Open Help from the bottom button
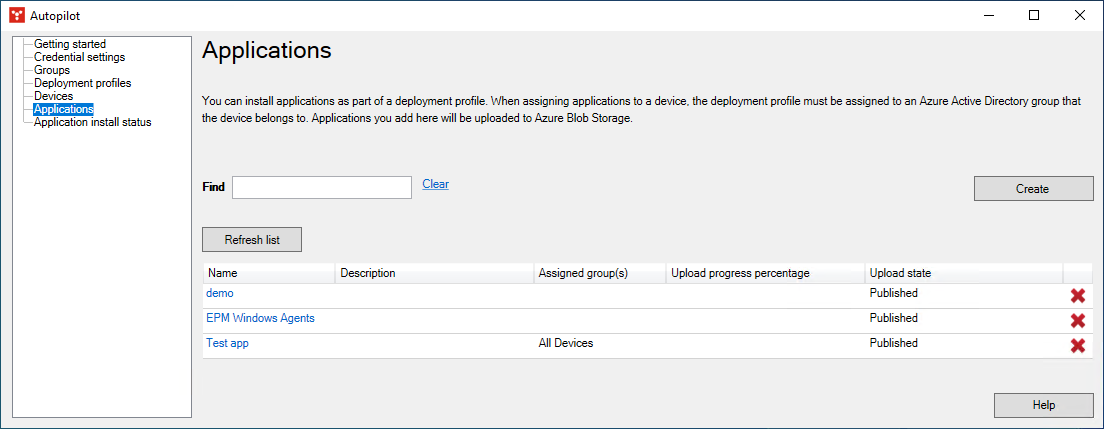Image resolution: width=1104 pixels, height=429 pixels. click(x=1043, y=405)
